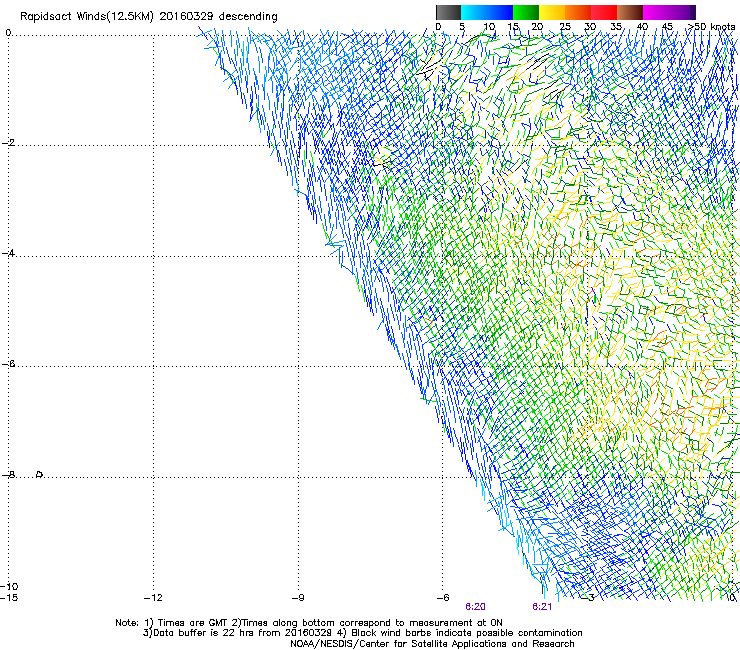
Task: Click the '0' latitude axis label at top
Action: pos(8,32)
